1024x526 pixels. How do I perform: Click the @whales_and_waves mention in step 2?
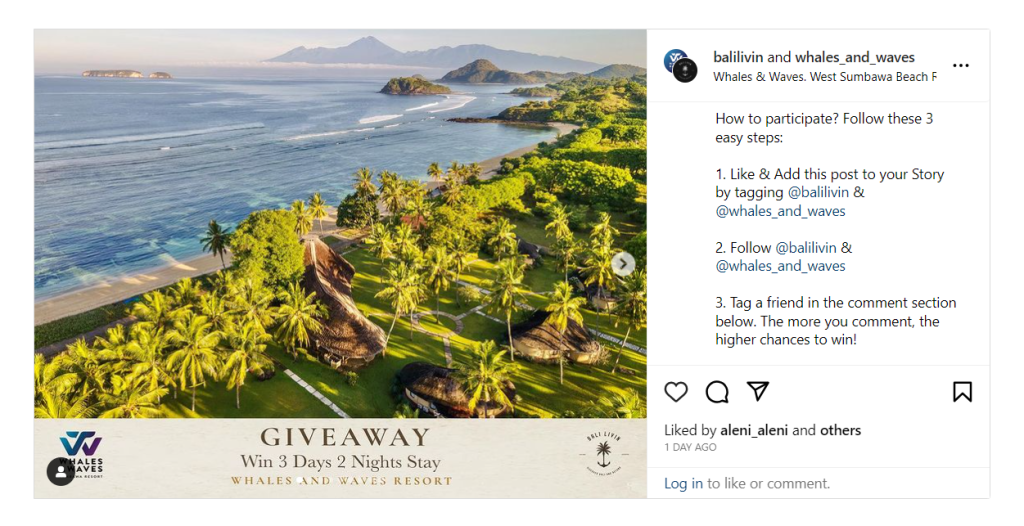[780, 266]
